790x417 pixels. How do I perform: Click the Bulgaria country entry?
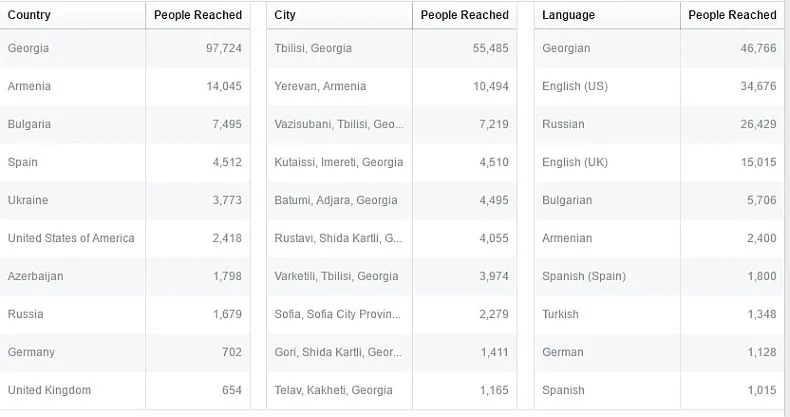(x=29, y=124)
